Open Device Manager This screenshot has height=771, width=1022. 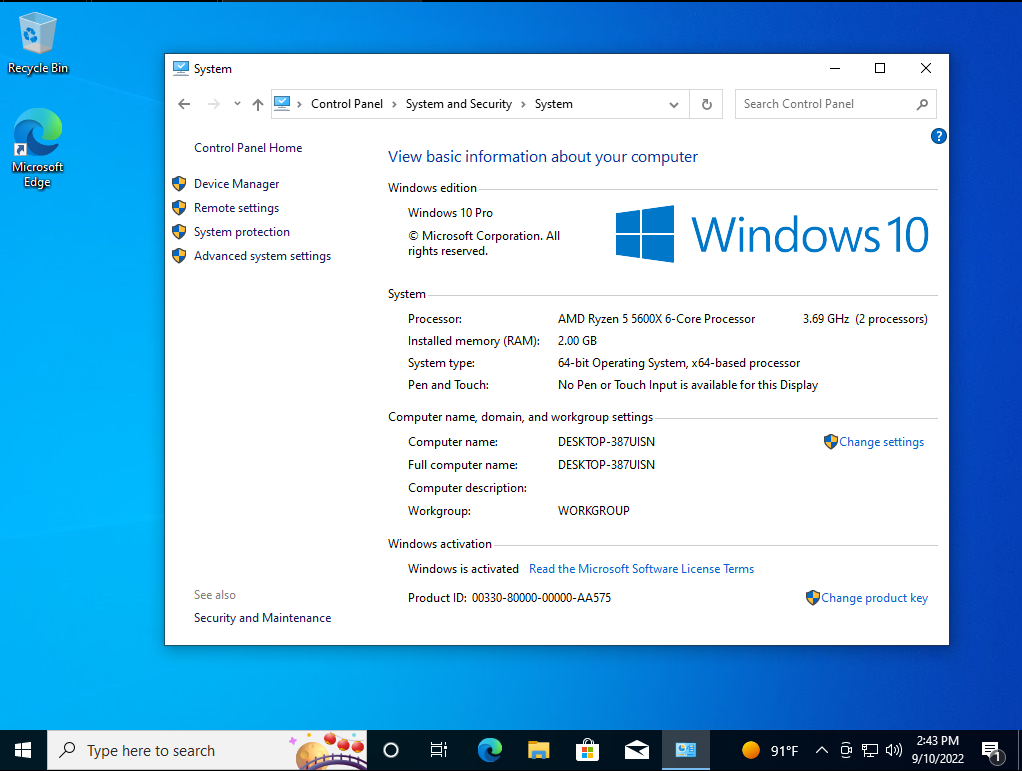[x=237, y=184]
